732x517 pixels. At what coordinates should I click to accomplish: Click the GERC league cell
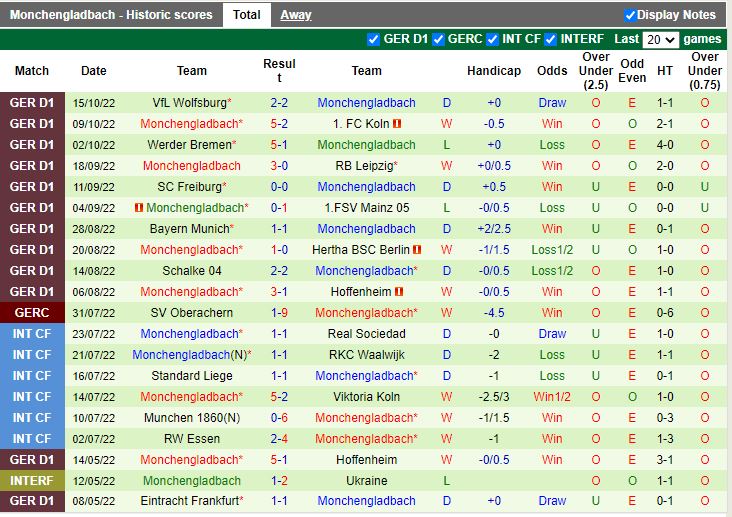[32, 313]
